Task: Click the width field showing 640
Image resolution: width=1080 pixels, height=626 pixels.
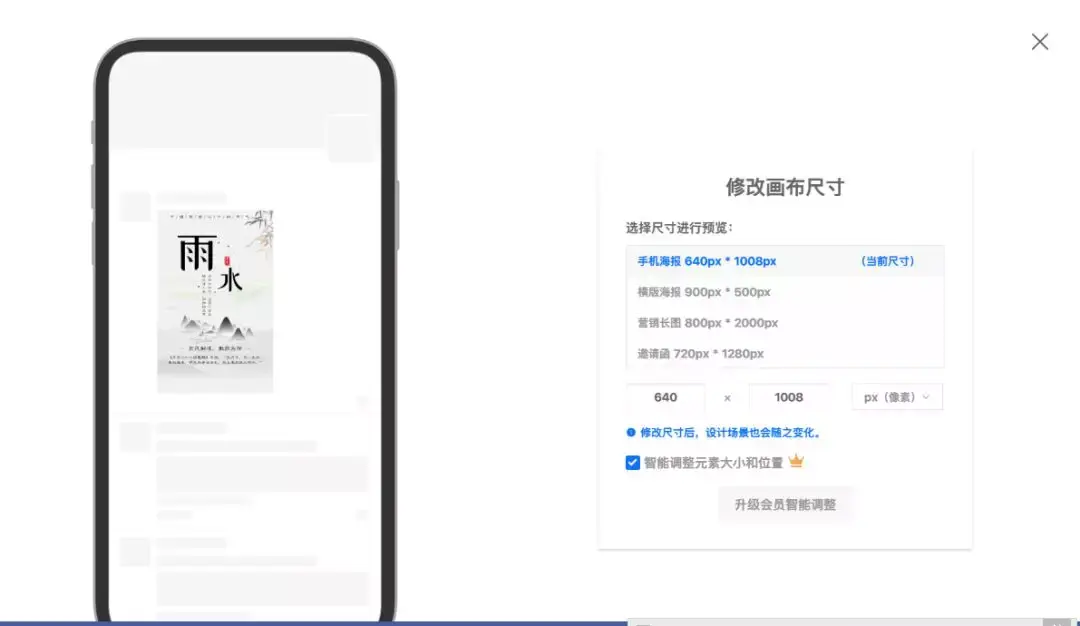Action: click(665, 397)
